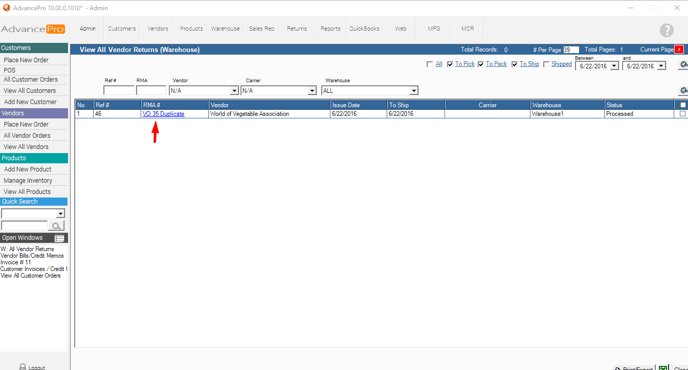The width and height of the screenshot is (688, 370).
Task: Open the Warehouse filter dropdown showing ALL
Action: pos(414,91)
